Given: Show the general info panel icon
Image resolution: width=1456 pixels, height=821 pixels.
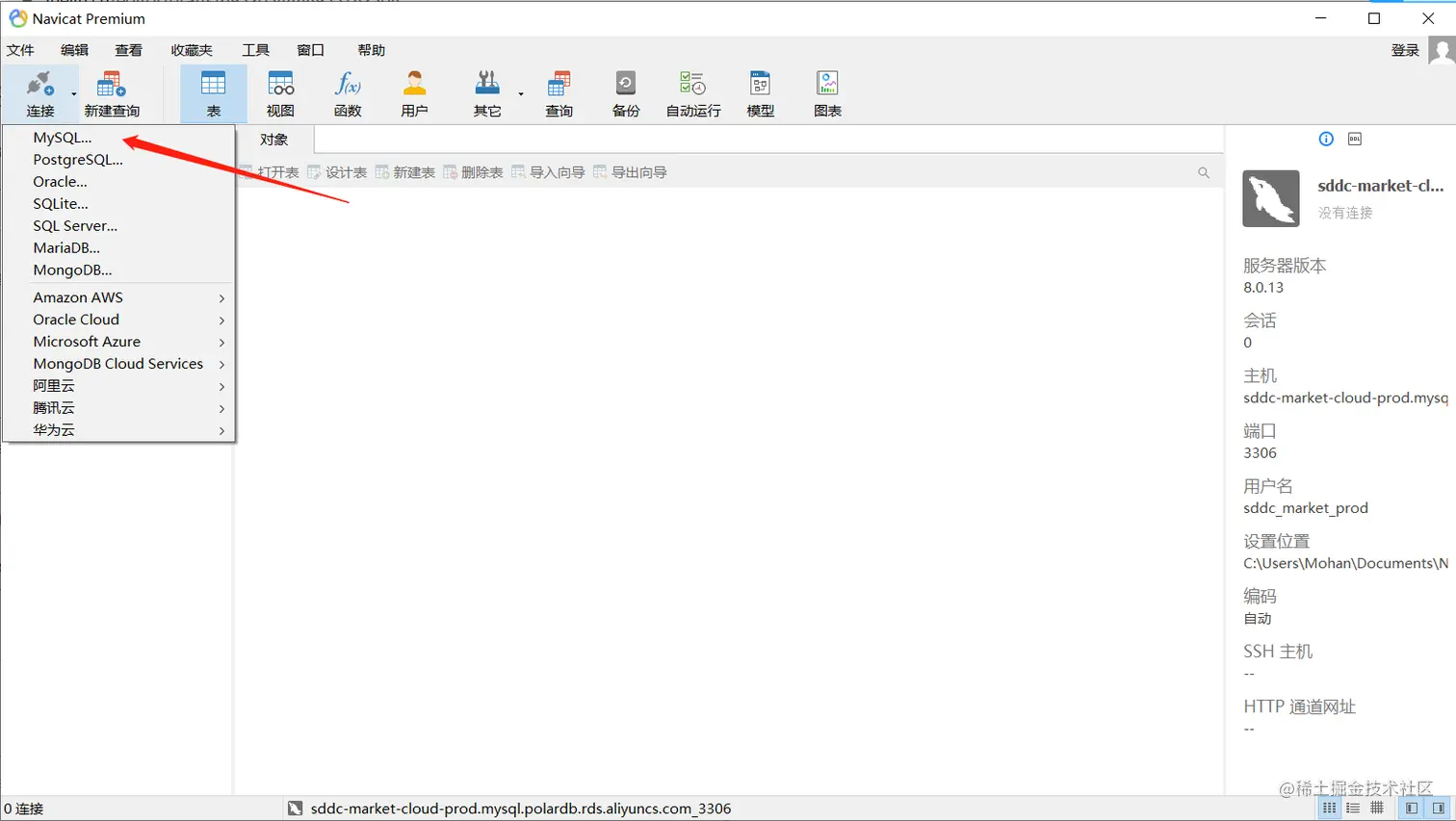Looking at the screenshot, I should click(x=1326, y=139).
